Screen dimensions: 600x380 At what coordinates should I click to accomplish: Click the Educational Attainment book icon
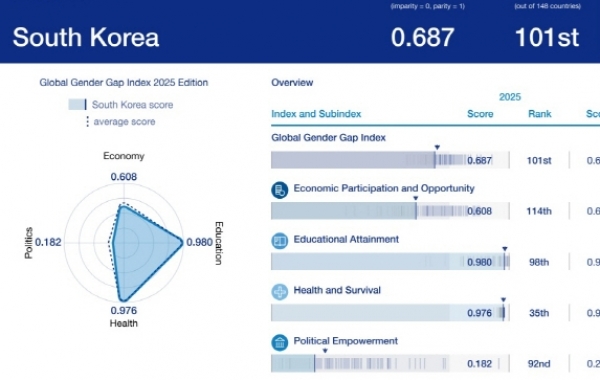pyautogui.click(x=280, y=241)
